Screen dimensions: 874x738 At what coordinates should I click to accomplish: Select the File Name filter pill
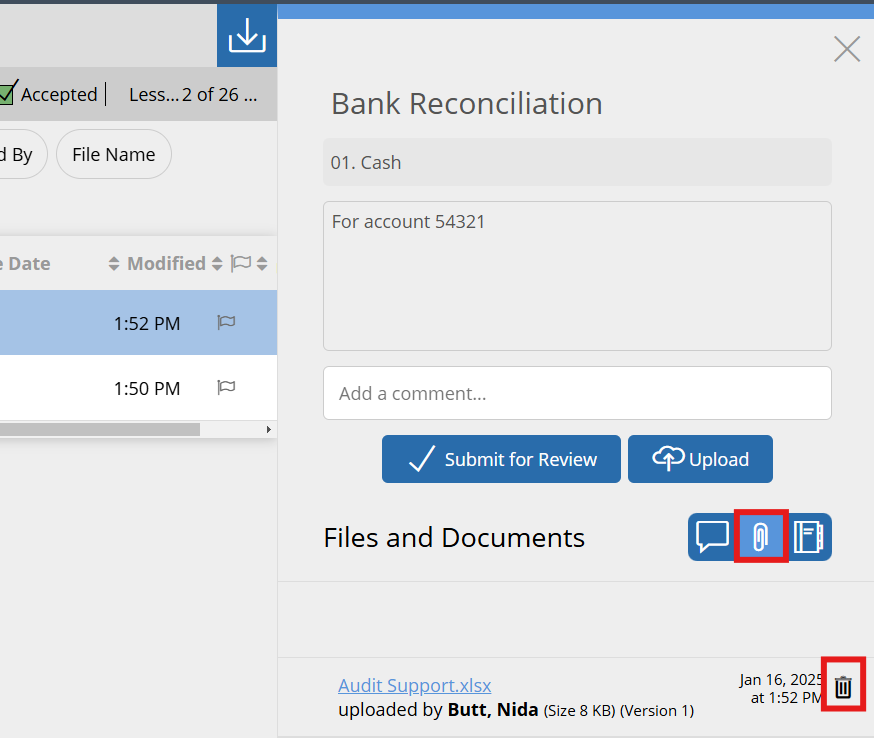(x=113, y=155)
